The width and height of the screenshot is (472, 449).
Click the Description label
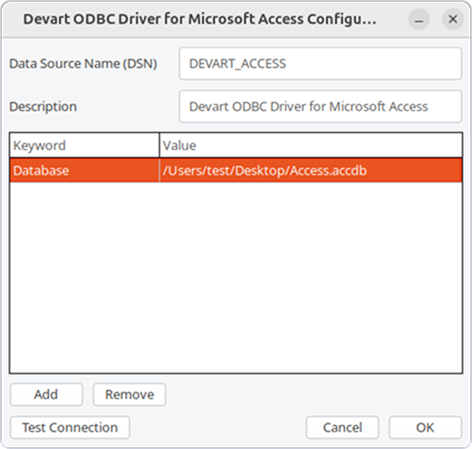[43, 107]
